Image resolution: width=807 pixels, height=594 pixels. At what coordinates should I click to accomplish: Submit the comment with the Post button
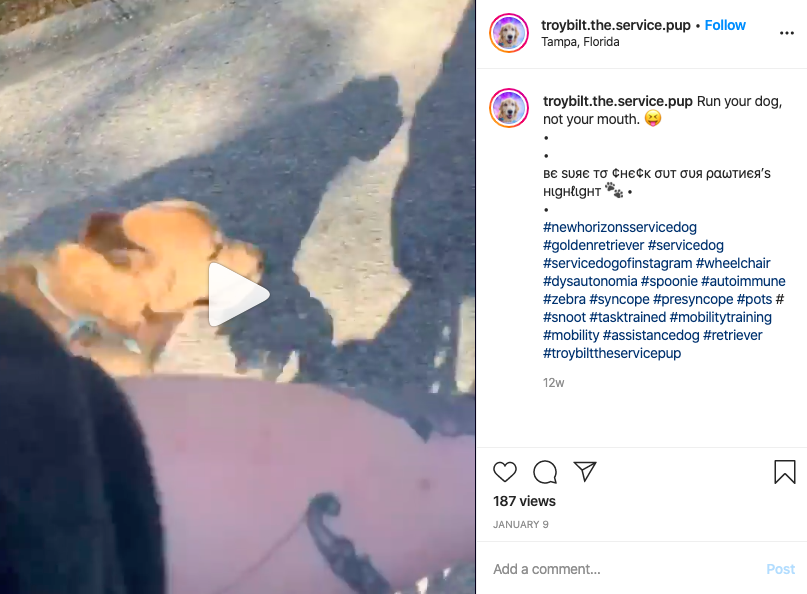tap(780, 569)
